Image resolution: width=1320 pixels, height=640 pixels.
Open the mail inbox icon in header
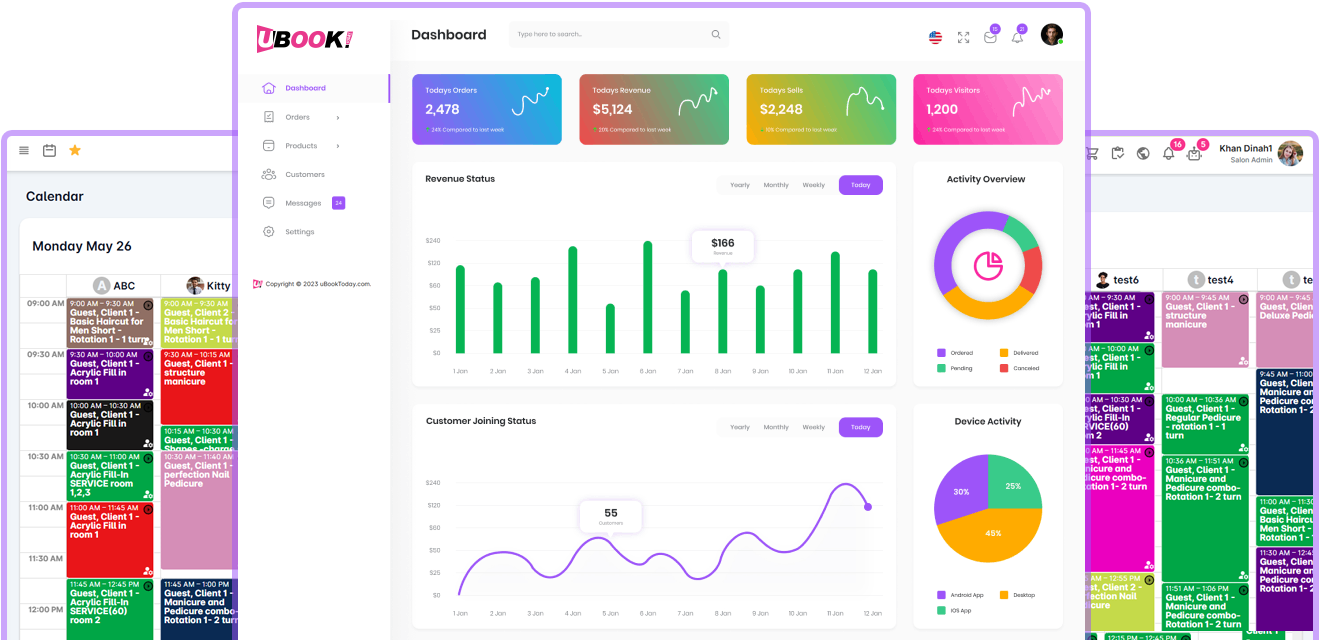[990, 37]
